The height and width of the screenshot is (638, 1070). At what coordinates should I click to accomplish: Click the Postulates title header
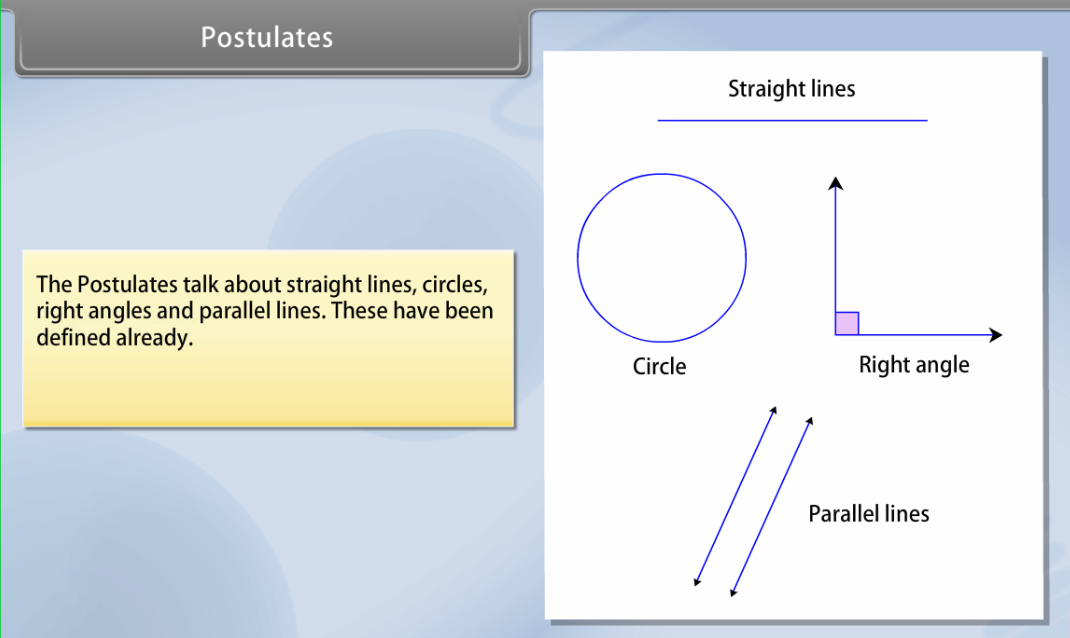(267, 38)
